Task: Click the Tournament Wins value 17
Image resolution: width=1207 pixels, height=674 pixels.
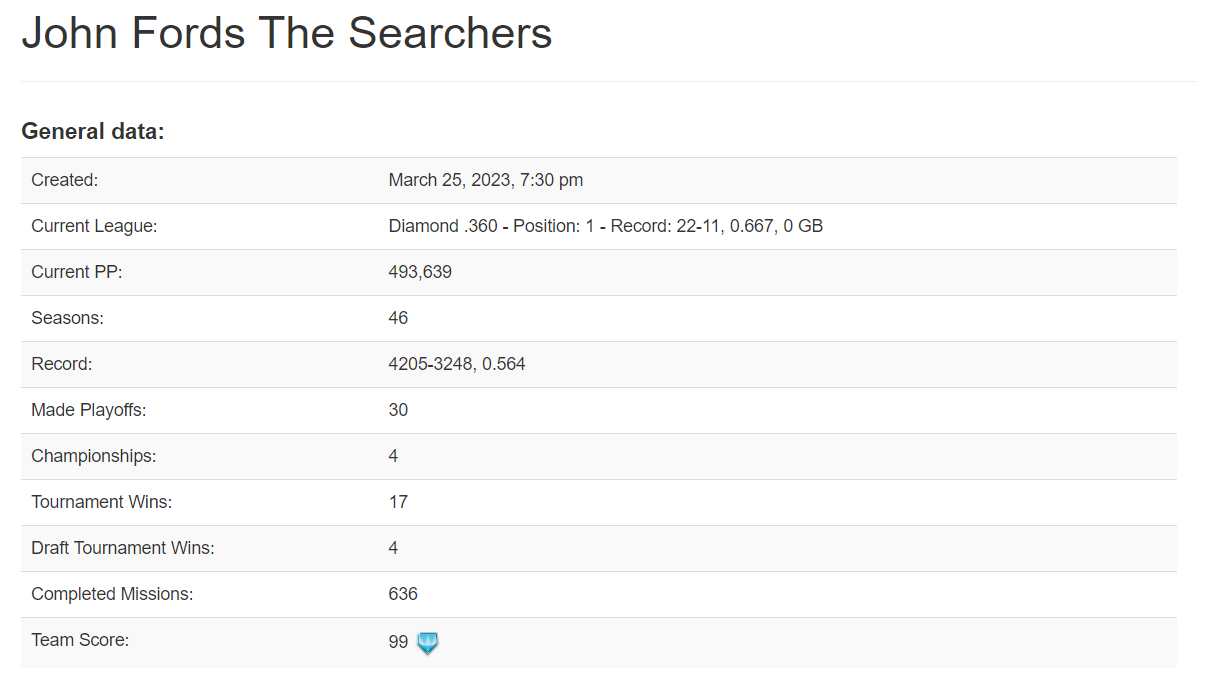Action: point(398,502)
